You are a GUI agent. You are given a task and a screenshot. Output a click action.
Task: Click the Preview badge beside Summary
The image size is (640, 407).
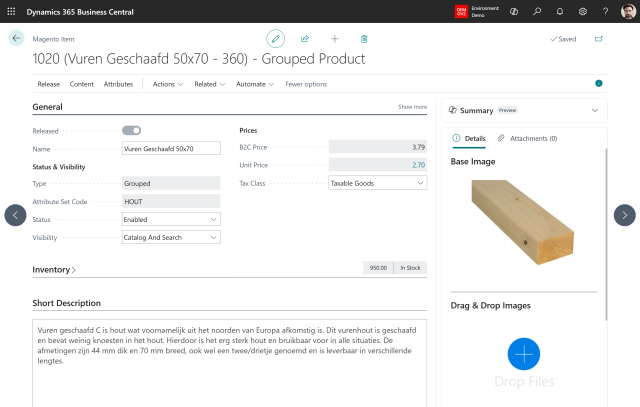click(x=507, y=110)
